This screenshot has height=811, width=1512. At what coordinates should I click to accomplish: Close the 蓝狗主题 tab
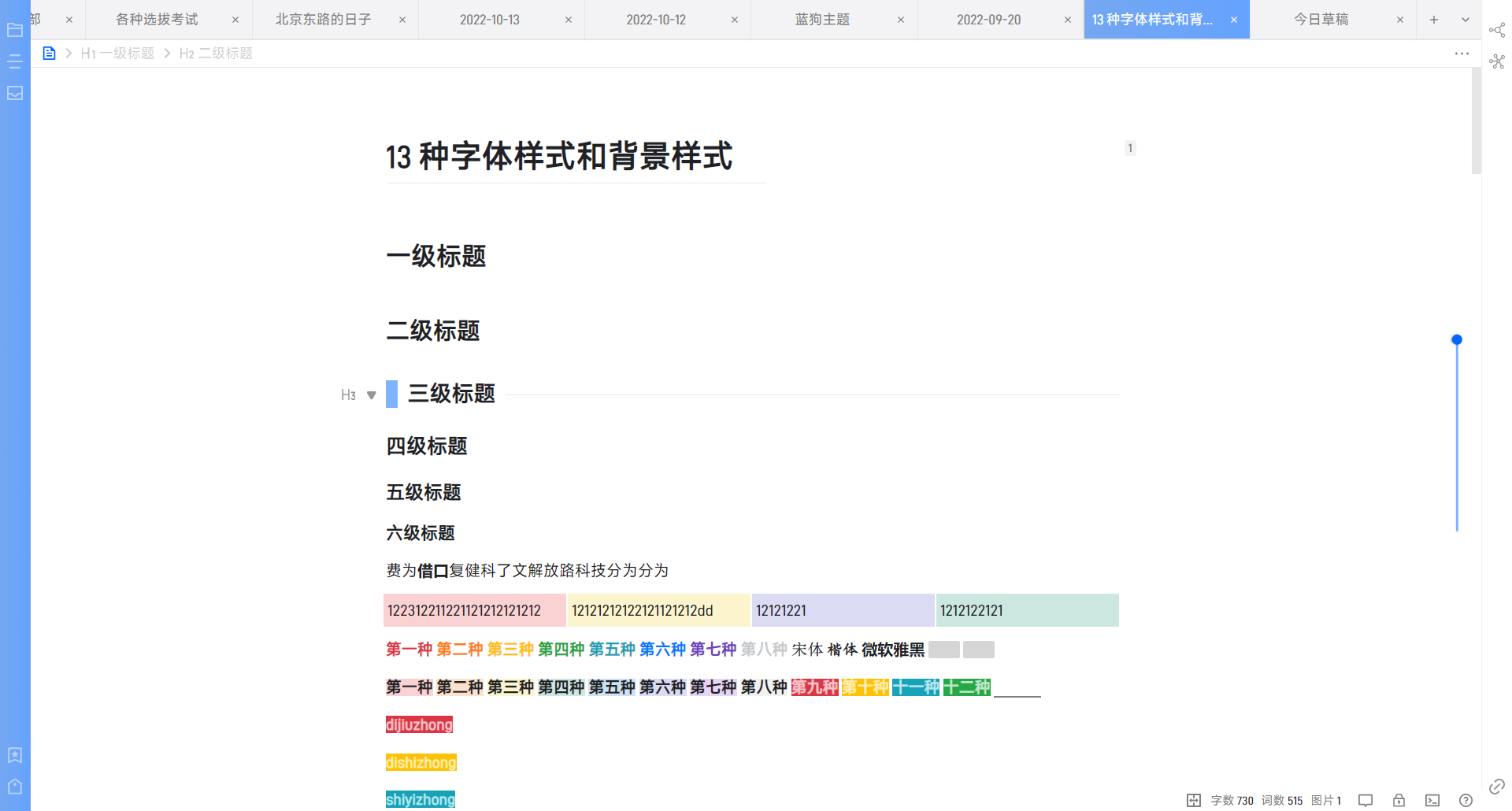point(901,20)
